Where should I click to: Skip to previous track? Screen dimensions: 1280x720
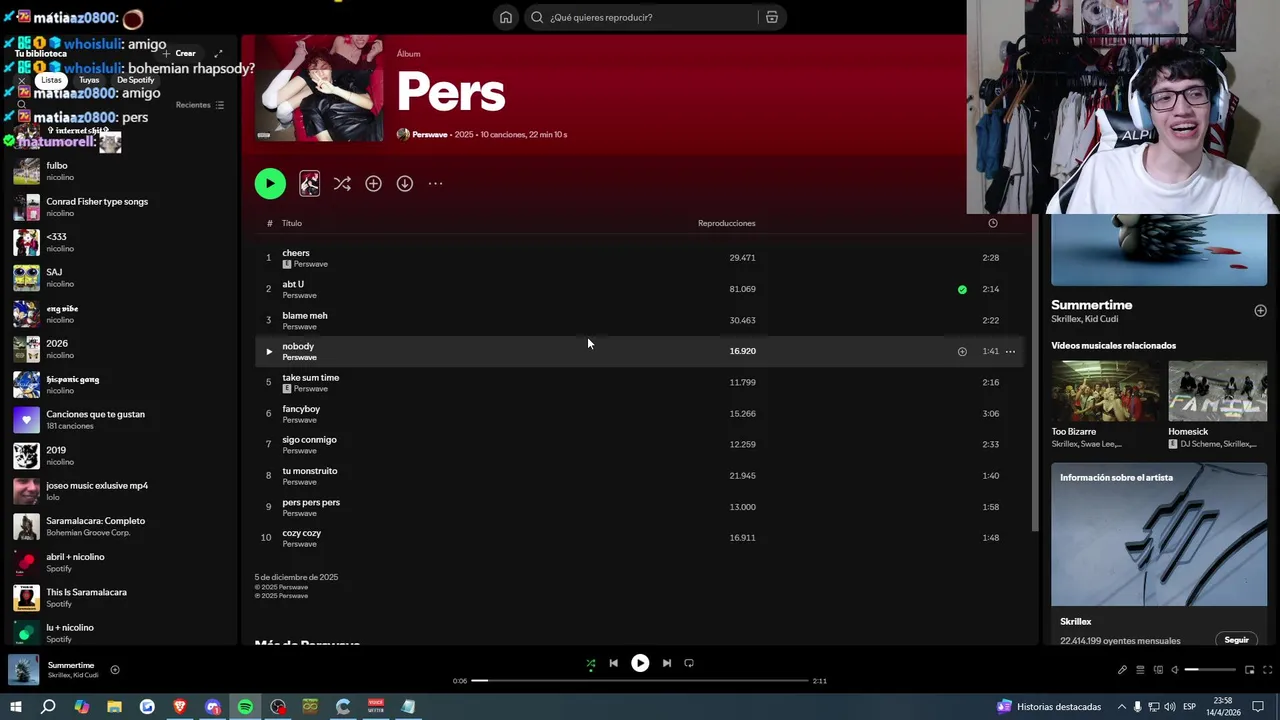click(x=613, y=663)
